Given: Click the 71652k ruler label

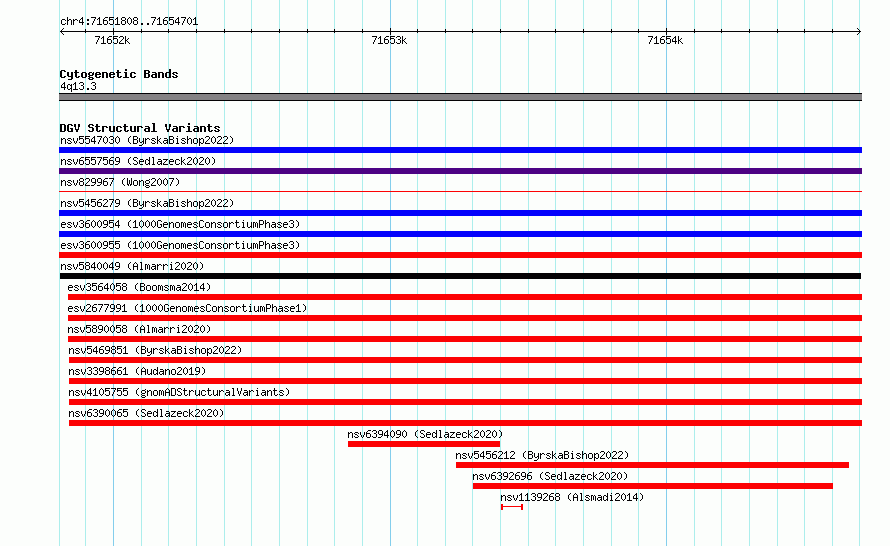Looking at the screenshot, I should (x=112, y=40).
